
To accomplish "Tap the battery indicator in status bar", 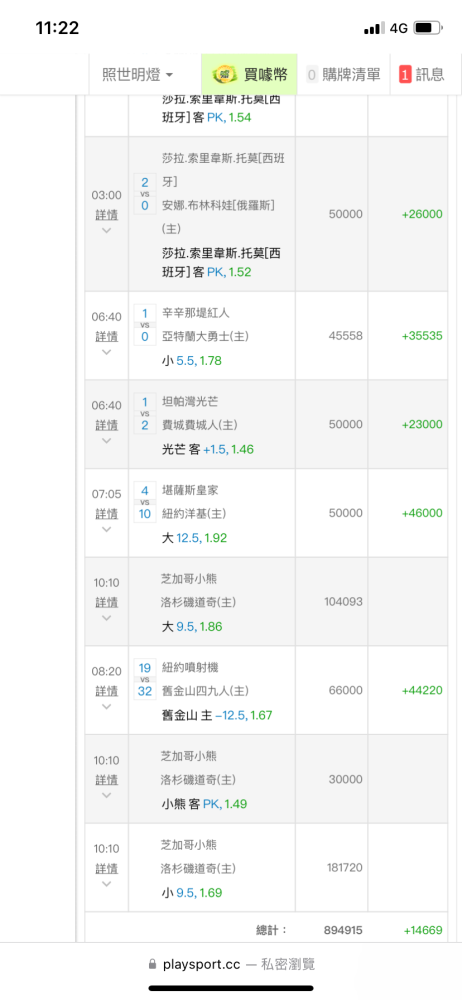I will click(428, 29).
